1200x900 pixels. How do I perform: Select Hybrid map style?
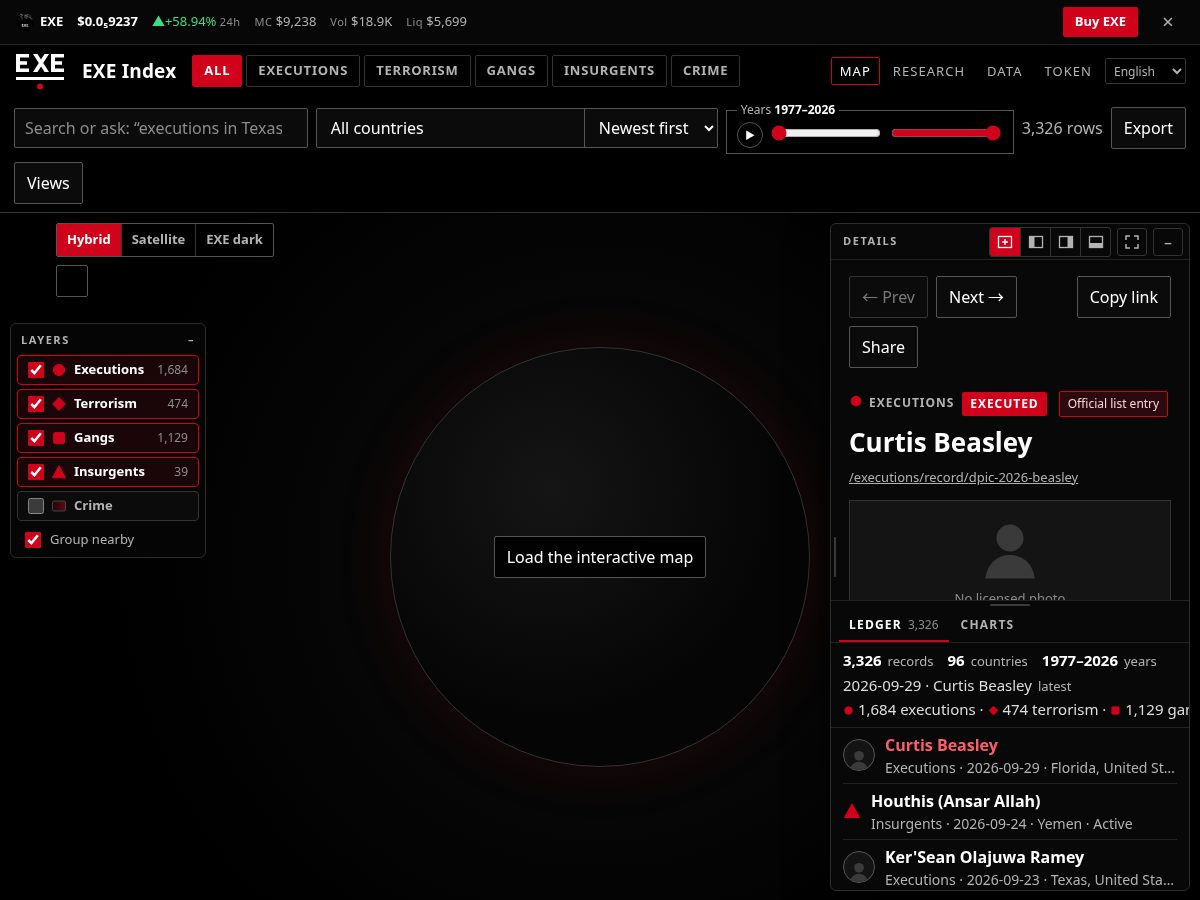point(89,240)
